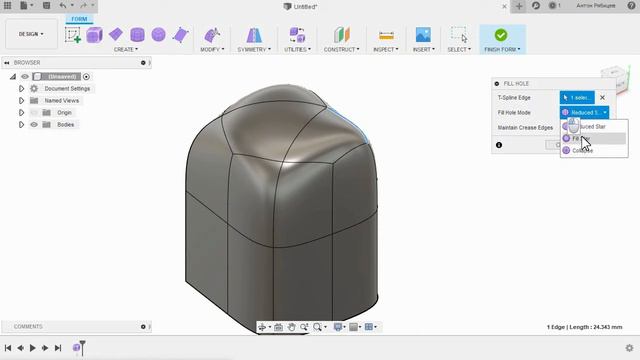Open the SELECT menu

tap(459, 49)
